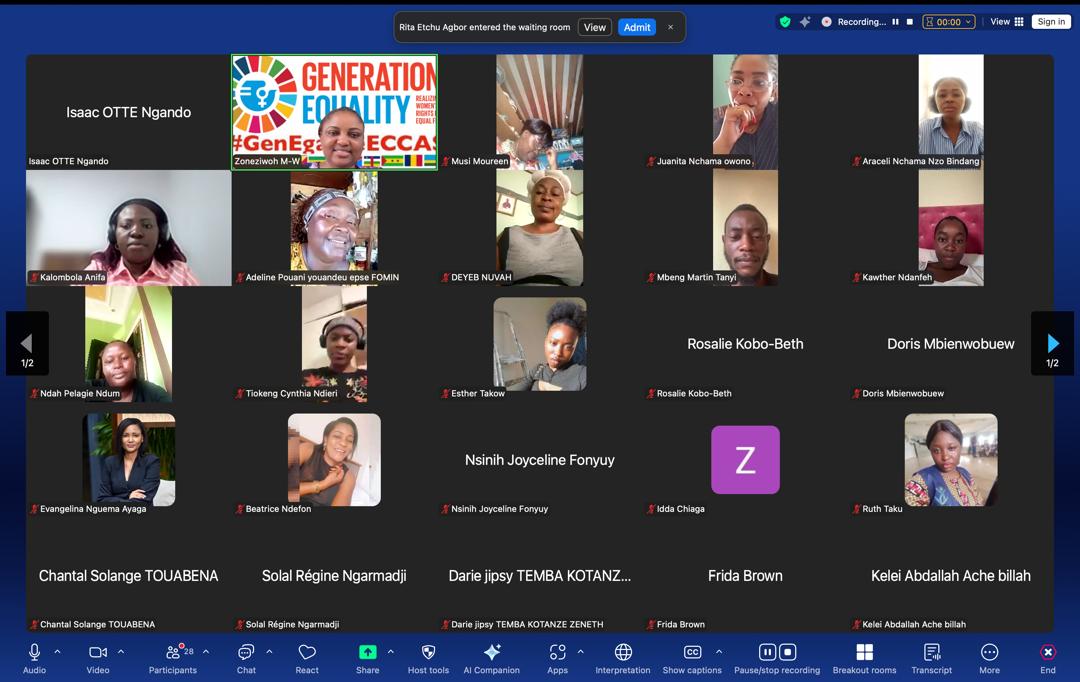Click the Video camera icon

(x=98, y=652)
